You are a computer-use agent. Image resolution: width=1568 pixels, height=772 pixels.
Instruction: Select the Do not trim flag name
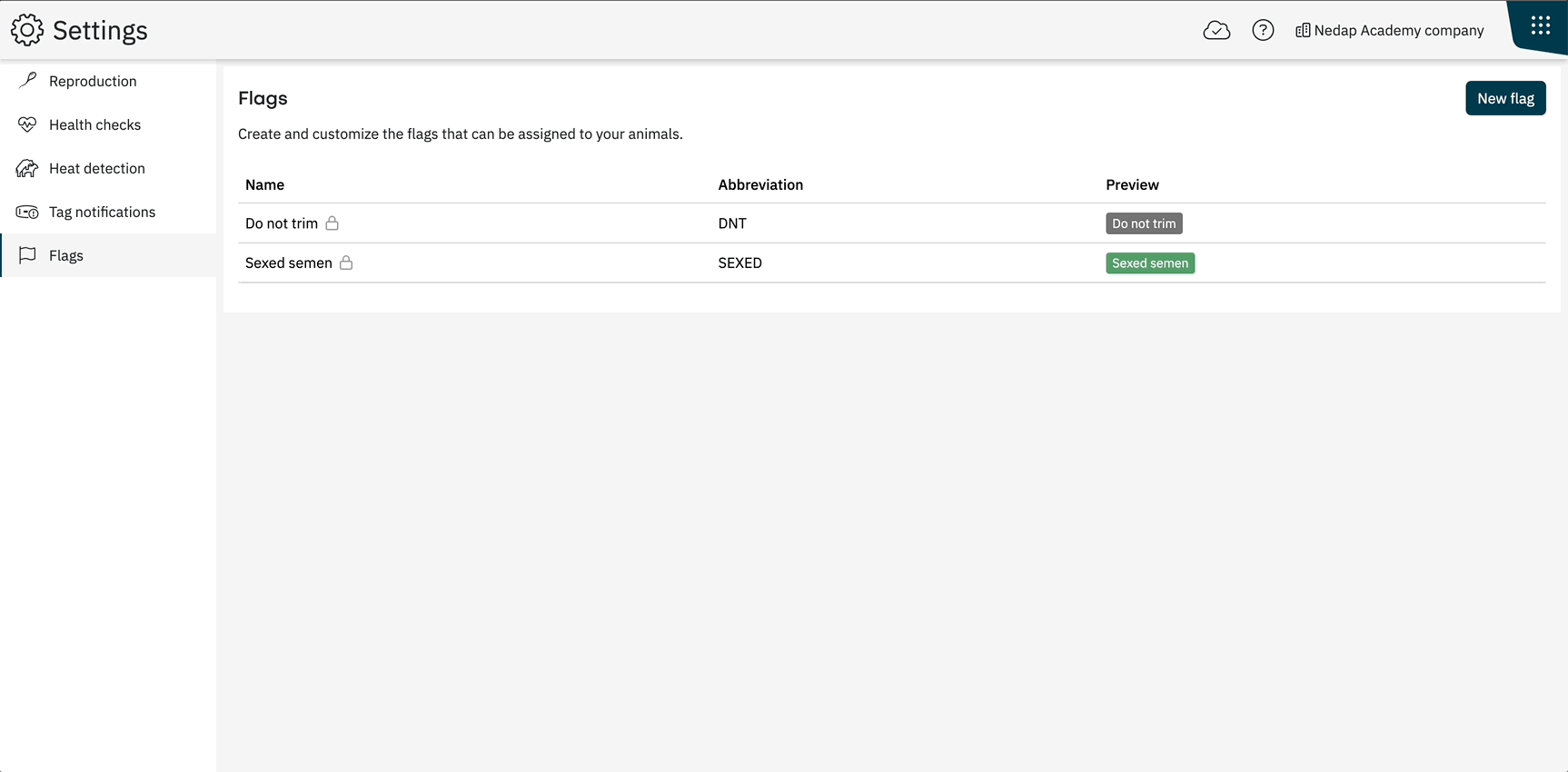[x=282, y=223]
